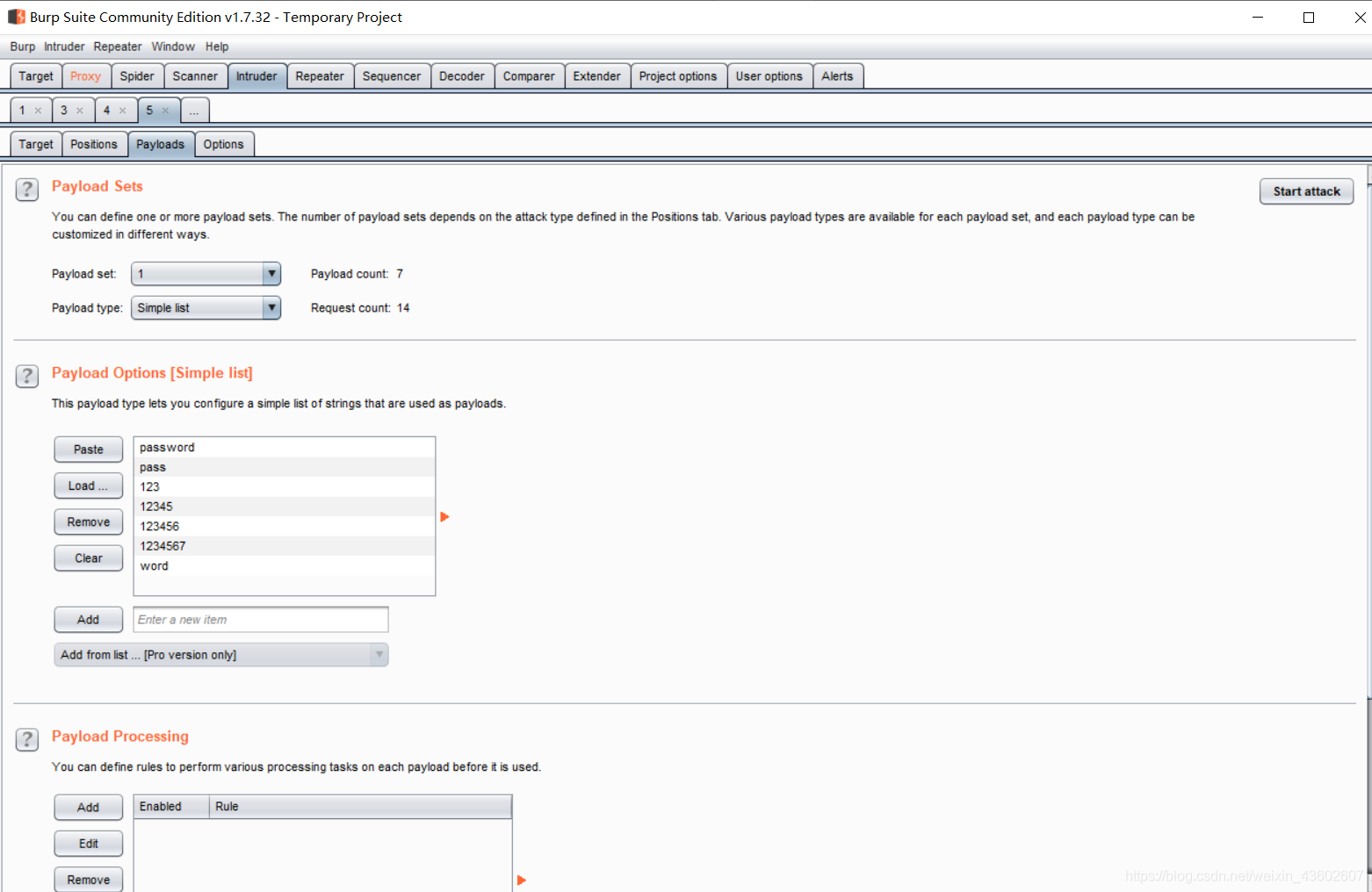Select Intruder attack tab 3
Viewport: 1372px width, 892px height.
[x=64, y=111]
